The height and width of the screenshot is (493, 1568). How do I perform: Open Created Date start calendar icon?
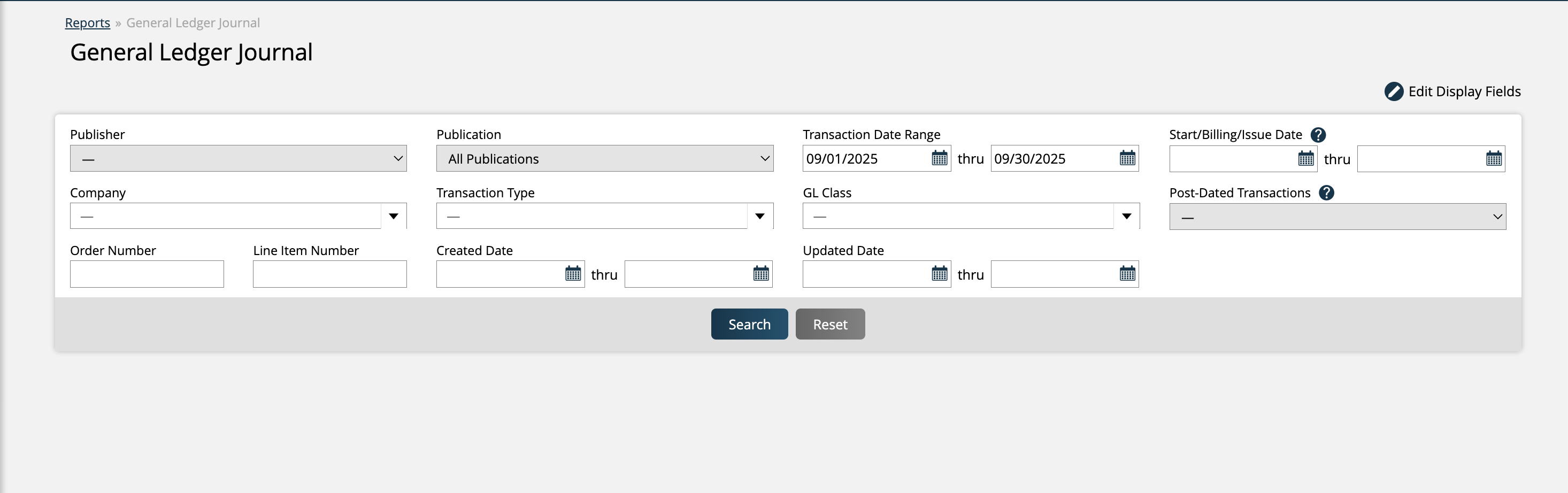[x=573, y=274]
